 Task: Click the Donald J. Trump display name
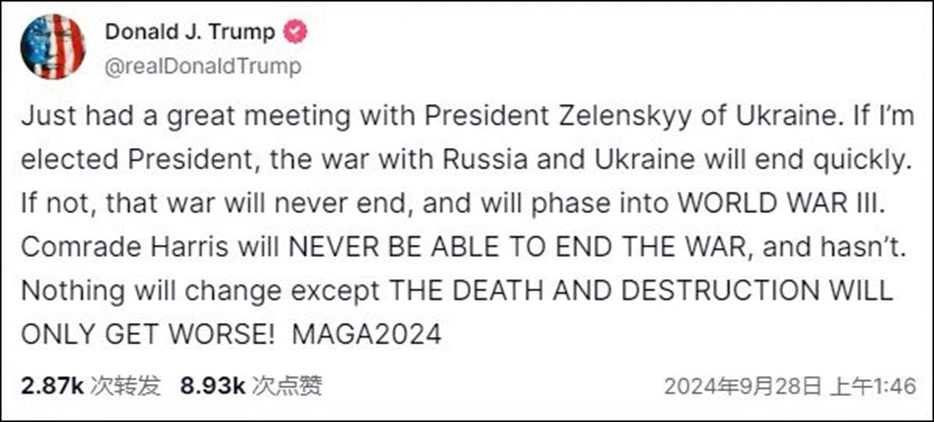189,33
